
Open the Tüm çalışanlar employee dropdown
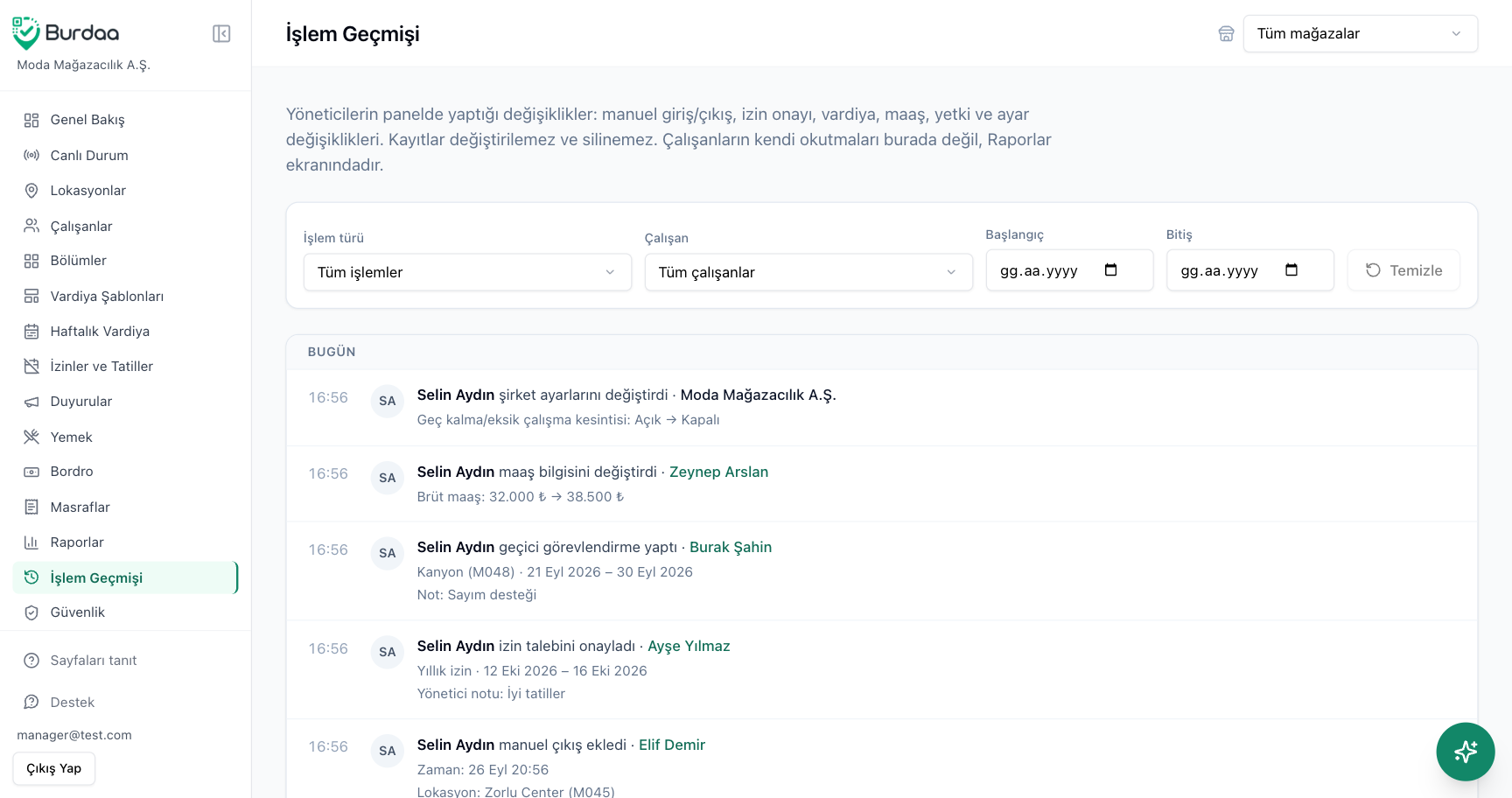808,272
